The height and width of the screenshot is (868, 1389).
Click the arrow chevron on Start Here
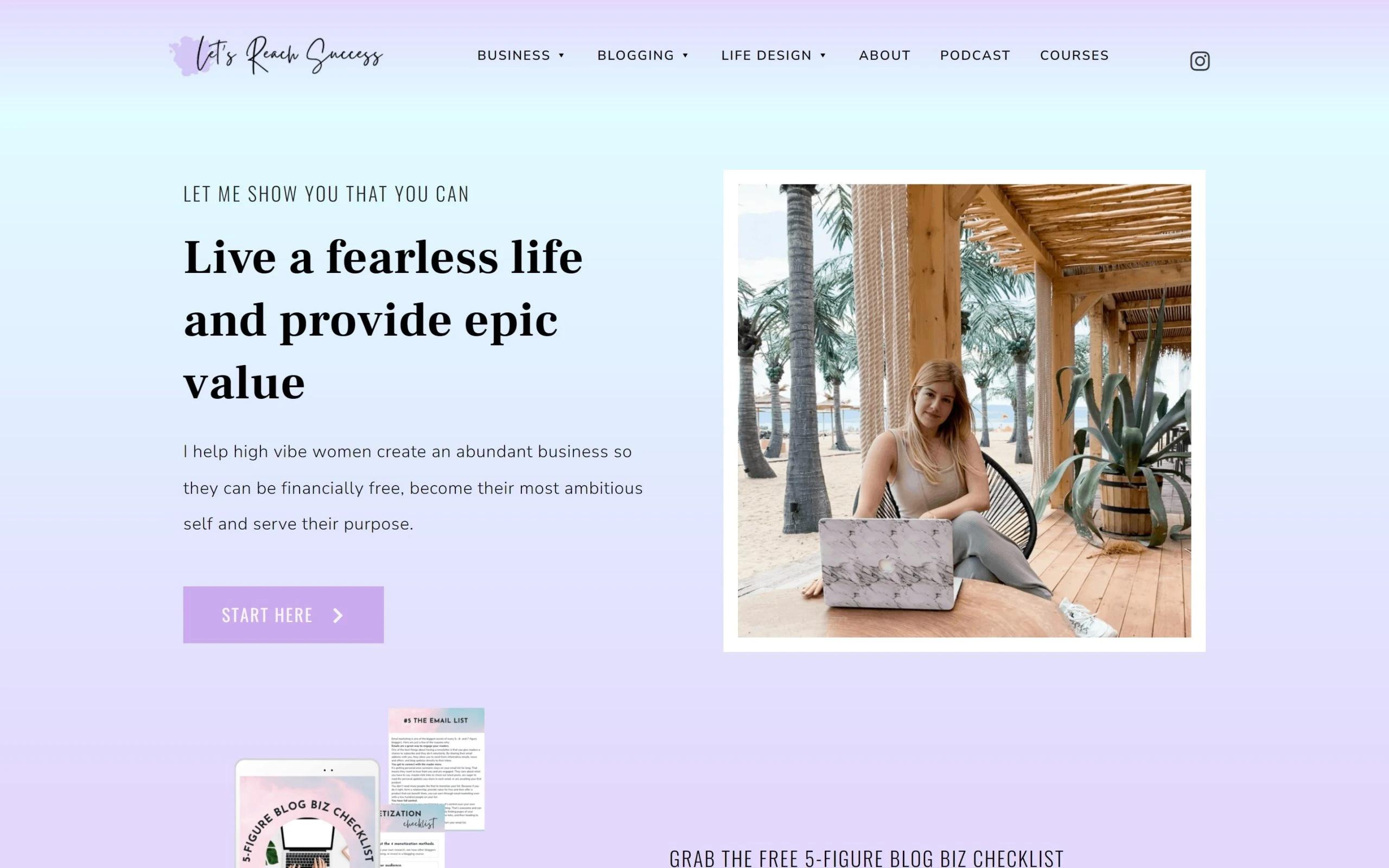(x=338, y=615)
